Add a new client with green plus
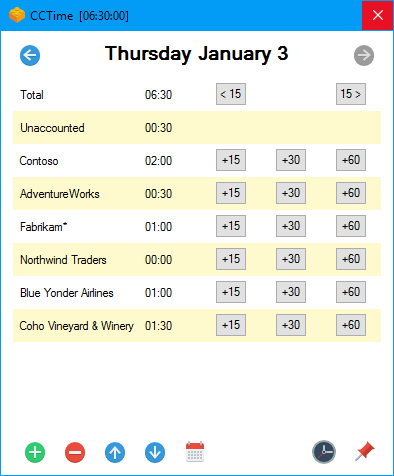The height and width of the screenshot is (476, 394). click(x=35, y=452)
